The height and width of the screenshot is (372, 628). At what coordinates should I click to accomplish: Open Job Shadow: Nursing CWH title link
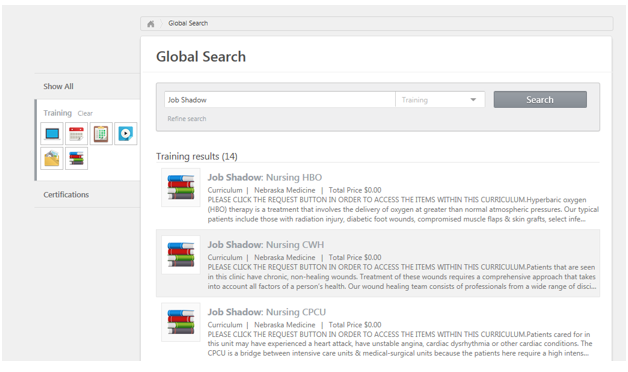tap(266, 244)
